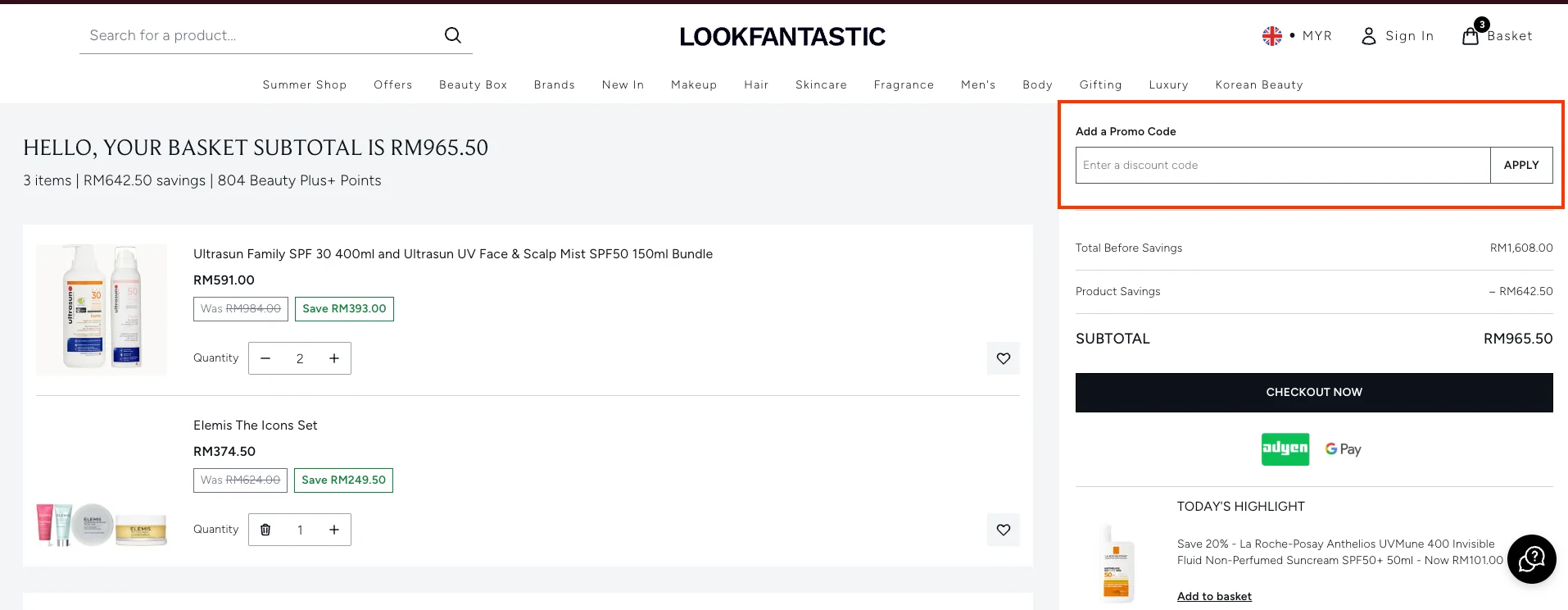Screen dimensions: 1568x610
Task: Click the Ultrasun quantity value 2
Action: pos(300,358)
